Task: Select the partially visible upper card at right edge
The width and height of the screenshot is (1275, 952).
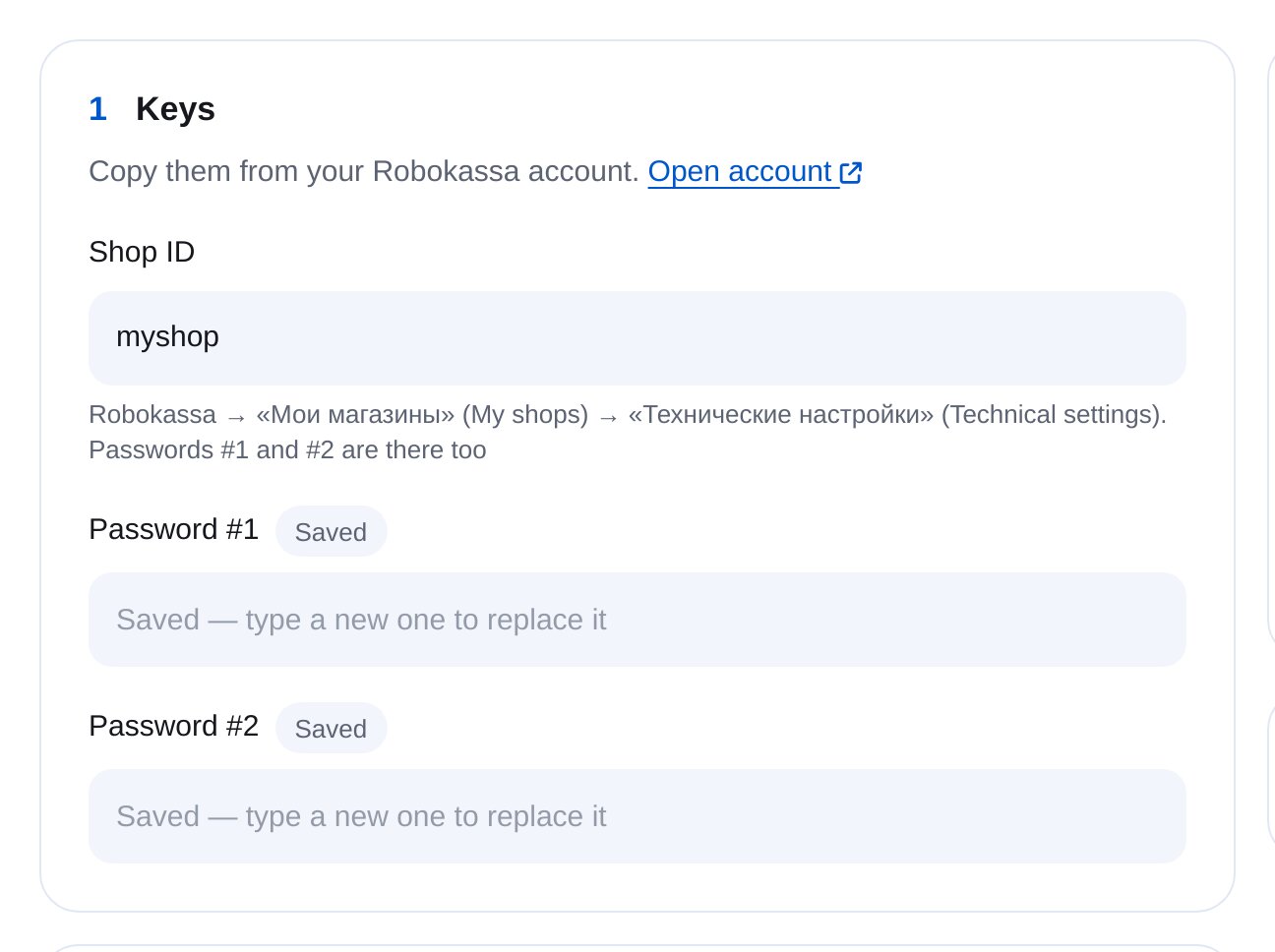Action: point(1271,344)
